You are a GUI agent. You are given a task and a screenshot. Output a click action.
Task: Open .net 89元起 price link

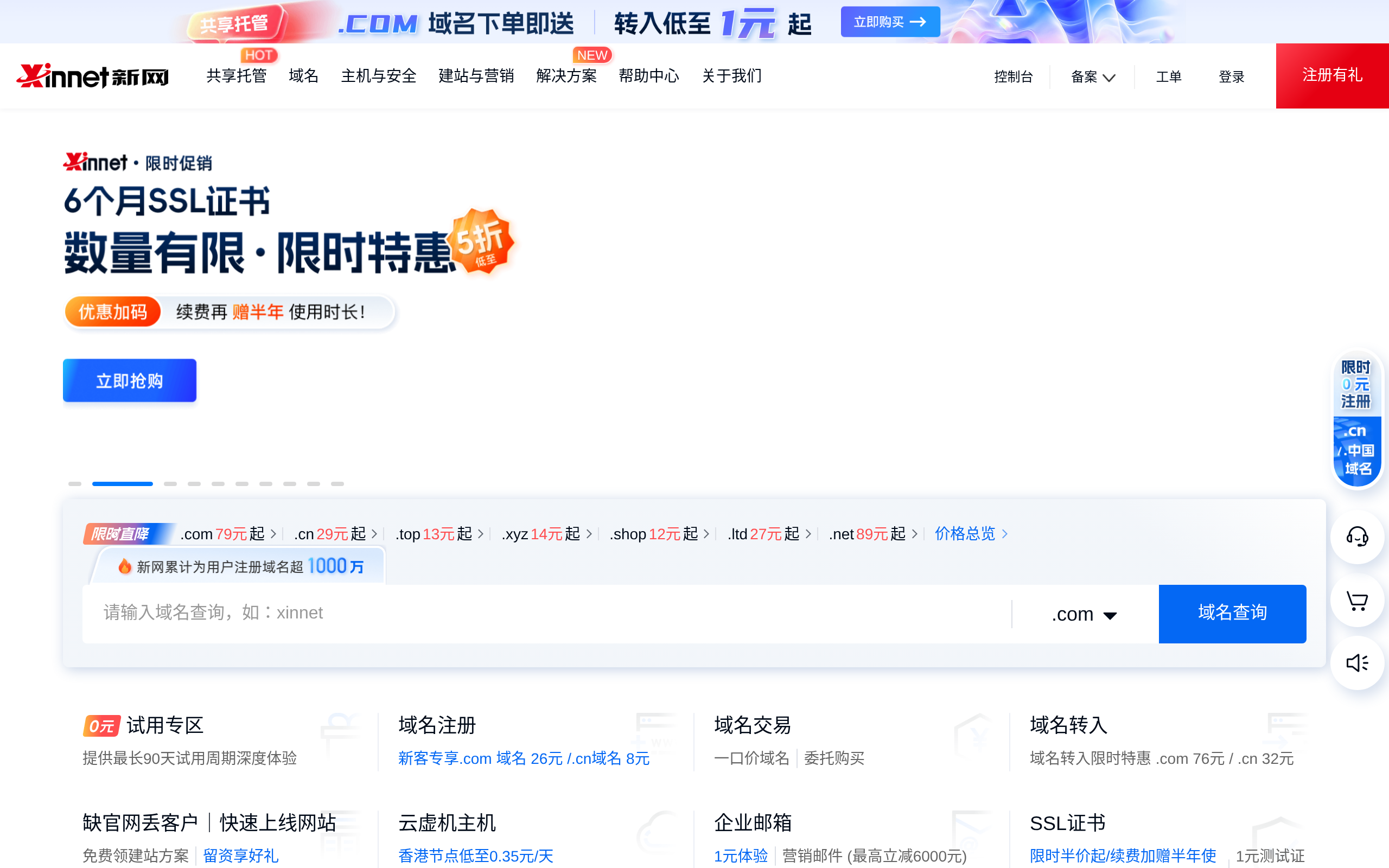click(873, 534)
